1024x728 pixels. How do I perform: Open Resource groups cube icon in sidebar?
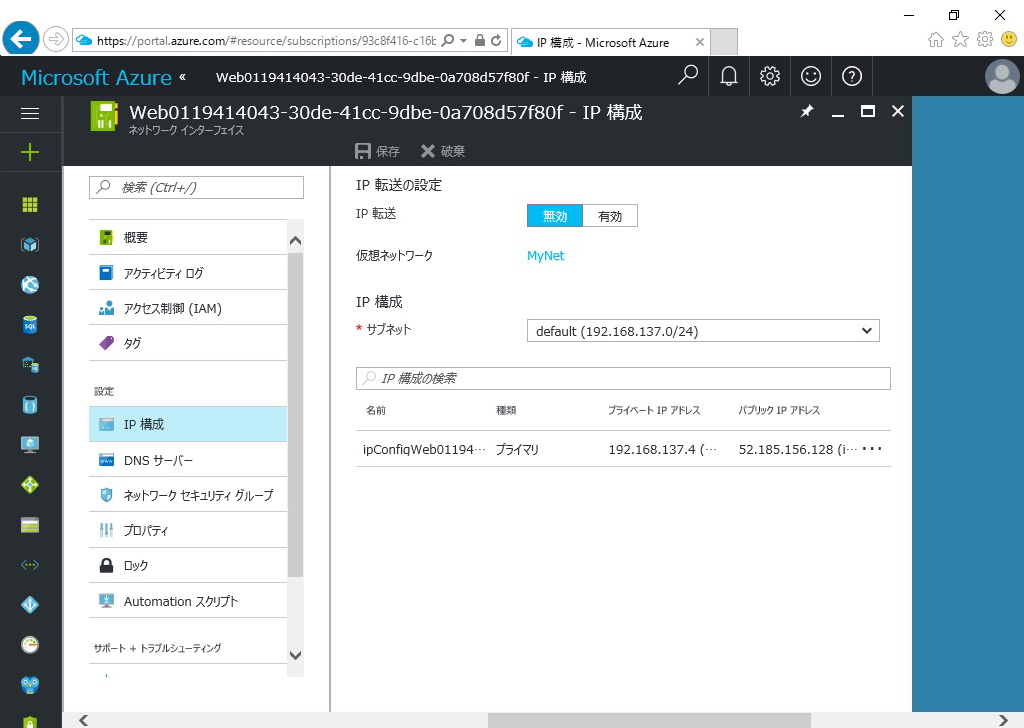click(x=30, y=245)
